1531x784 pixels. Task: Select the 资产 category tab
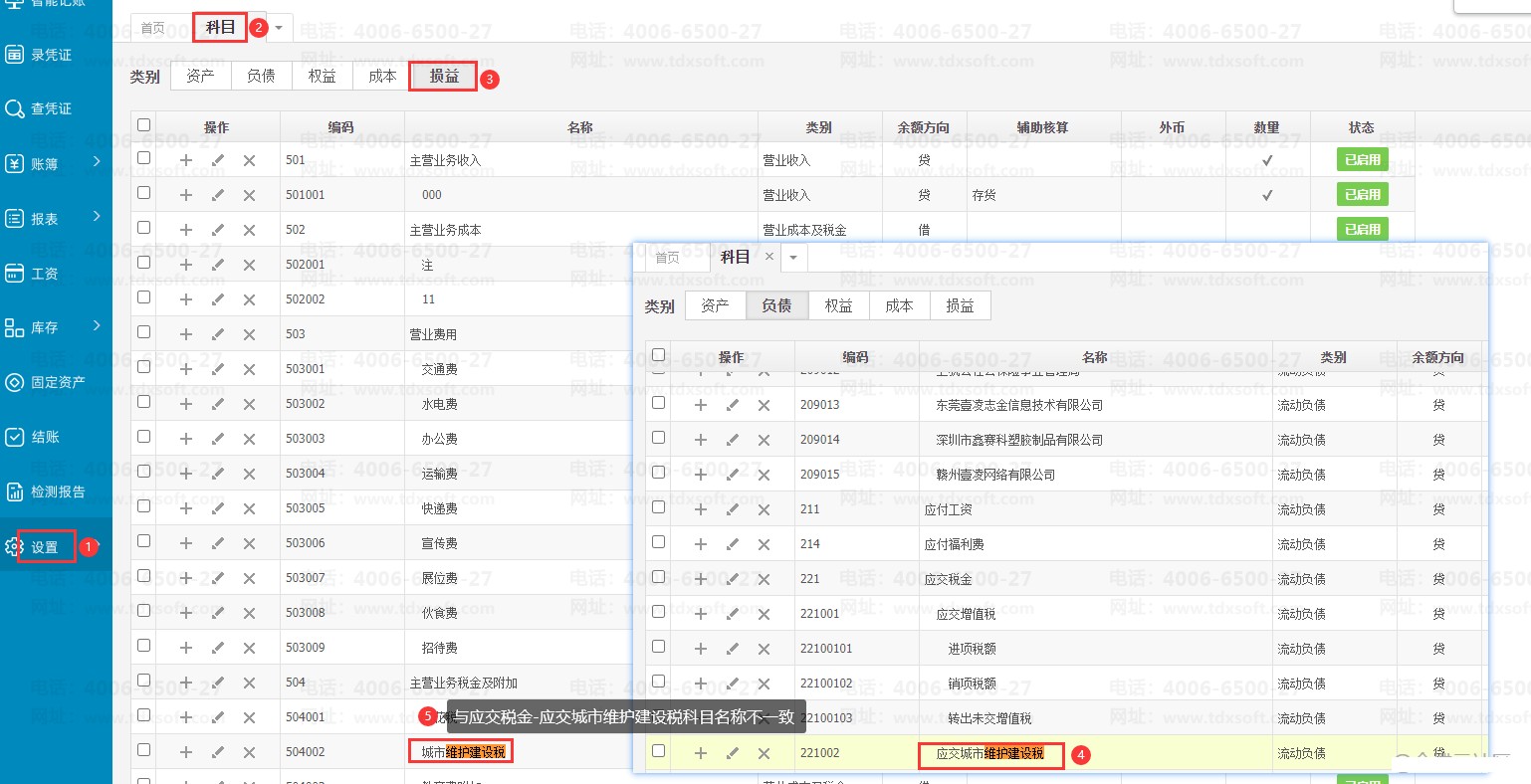pyautogui.click(x=200, y=77)
